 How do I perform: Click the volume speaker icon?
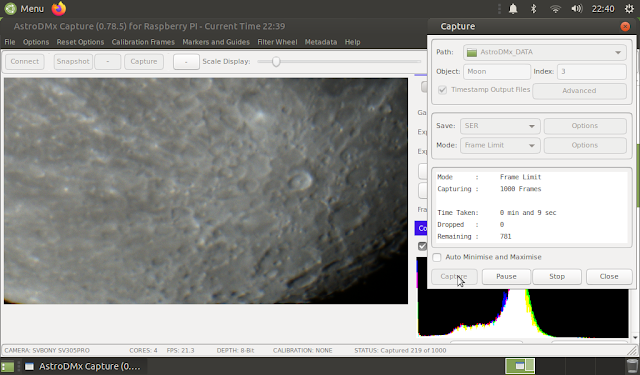(577, 9)
